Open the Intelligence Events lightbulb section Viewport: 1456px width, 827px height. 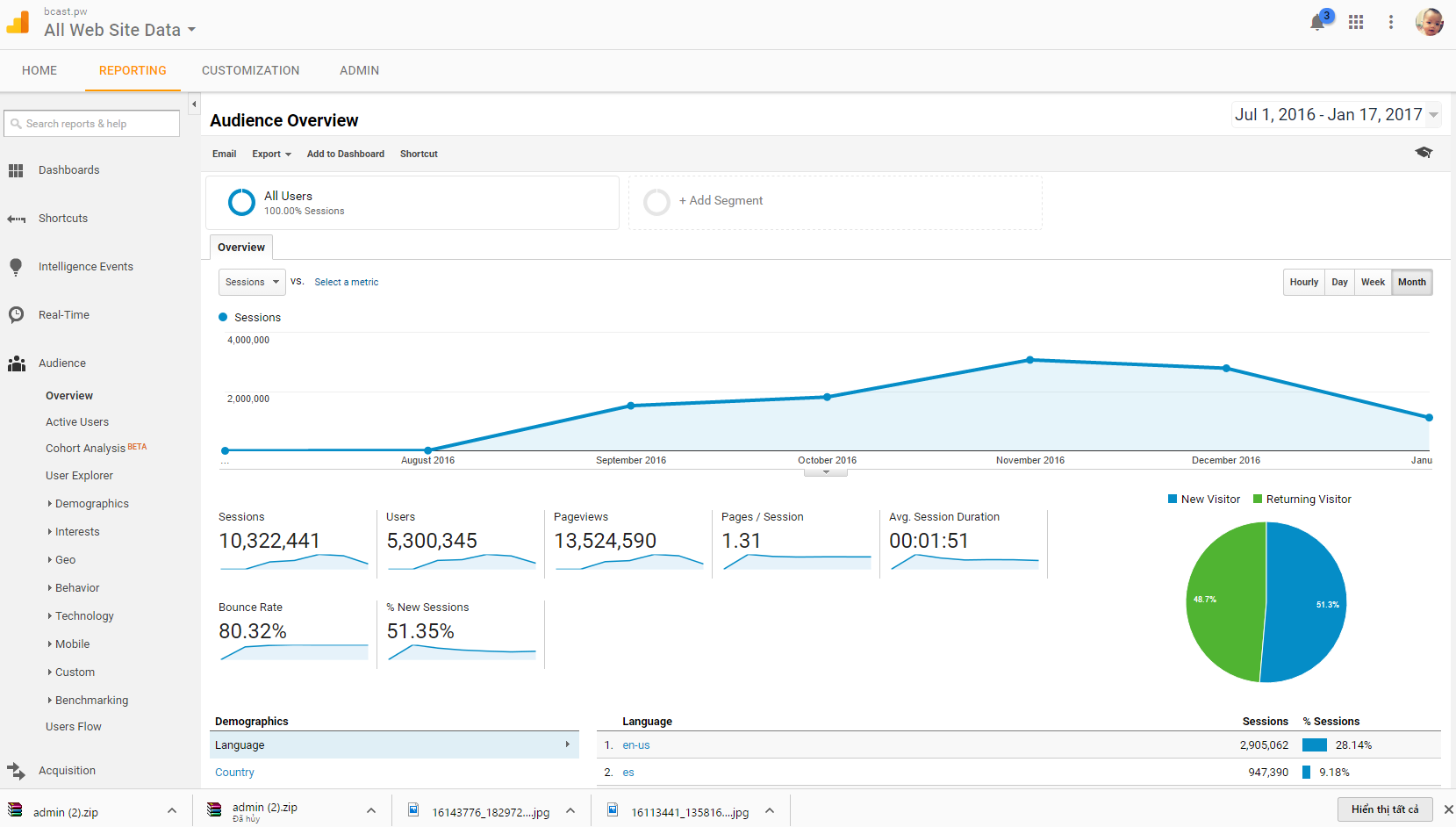pyautogui.click(x=85, y=267)
